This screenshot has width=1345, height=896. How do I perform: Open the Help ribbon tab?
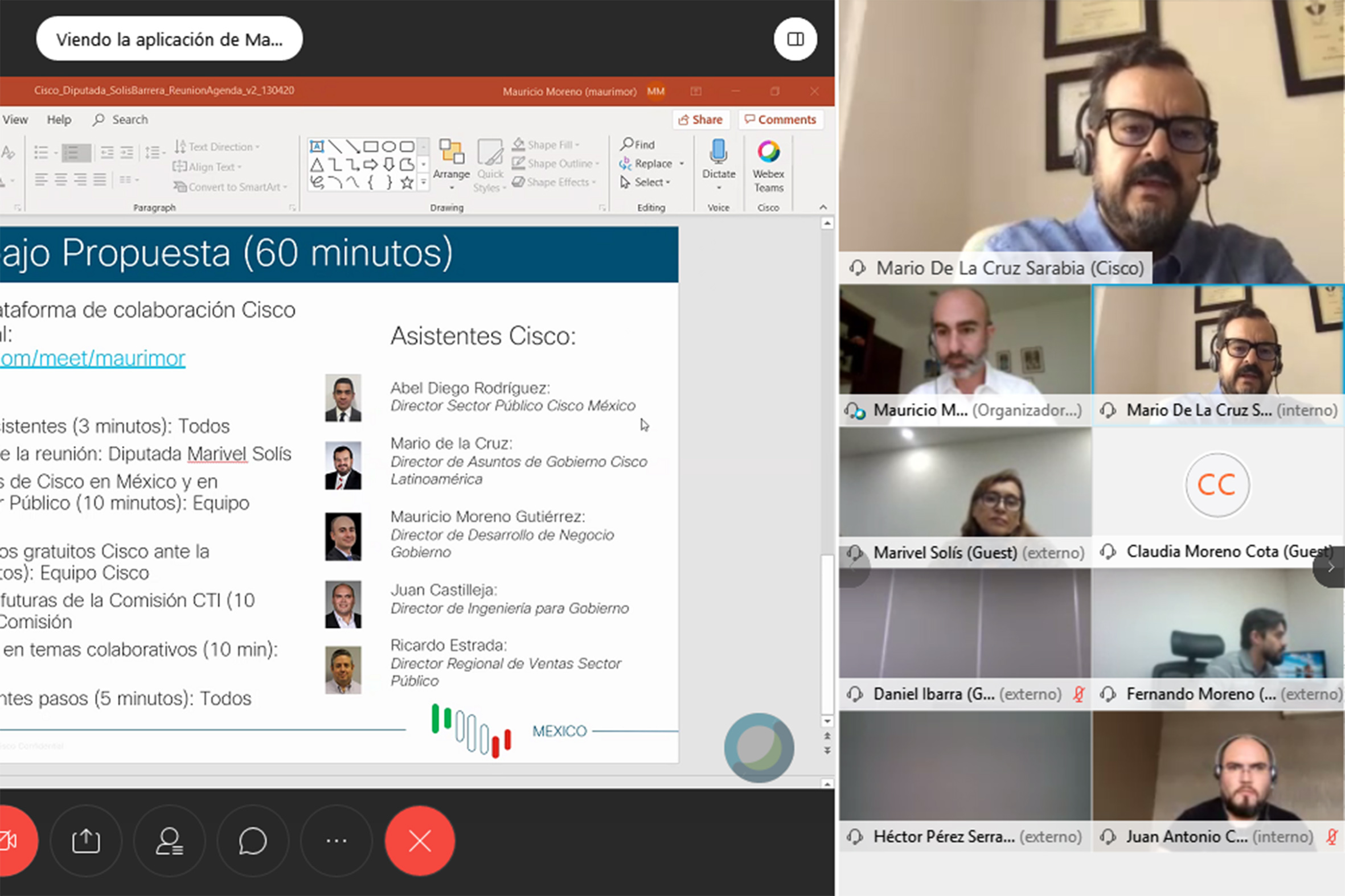coord(59,120)
